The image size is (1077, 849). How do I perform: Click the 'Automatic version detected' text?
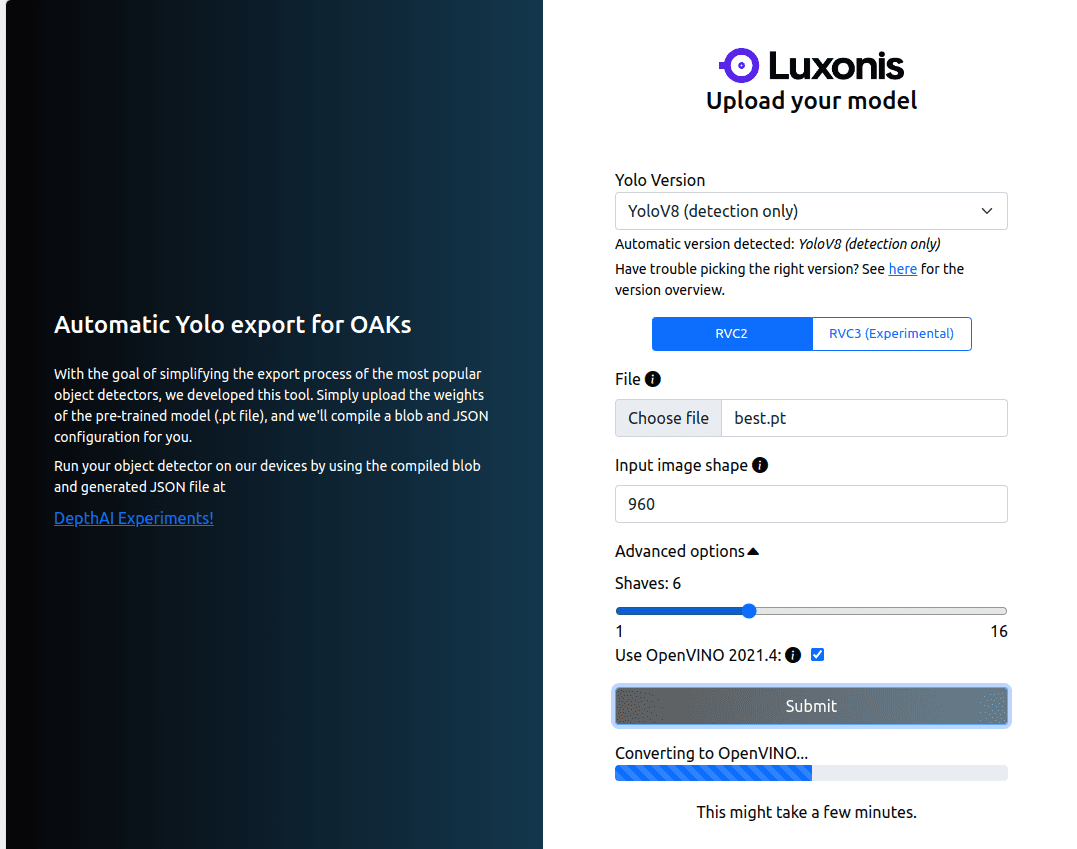(x=778, y=244)
